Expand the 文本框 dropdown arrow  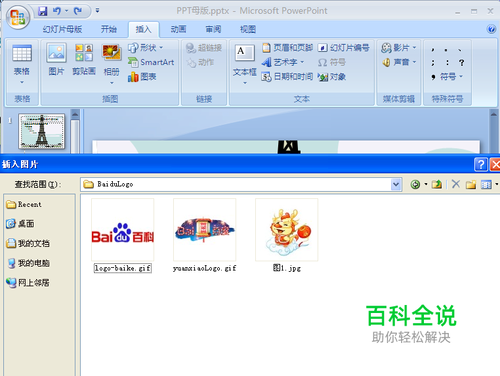pyautogui.click(x=245, y=83)
